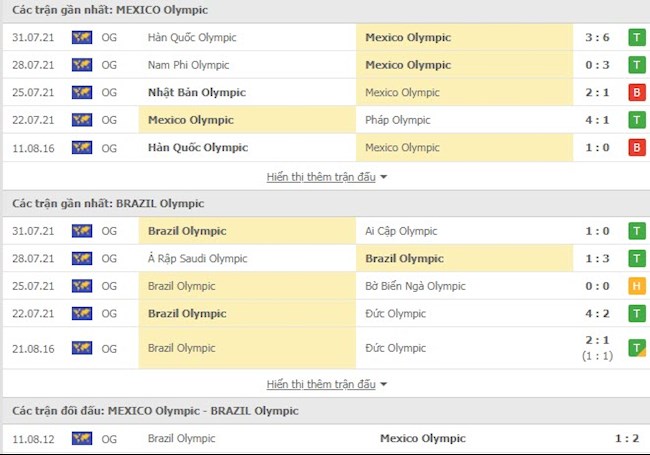Open the Mexico Olympic team in the head-to-head row
The image size is (650, 455).
click(x=423, y=438)
